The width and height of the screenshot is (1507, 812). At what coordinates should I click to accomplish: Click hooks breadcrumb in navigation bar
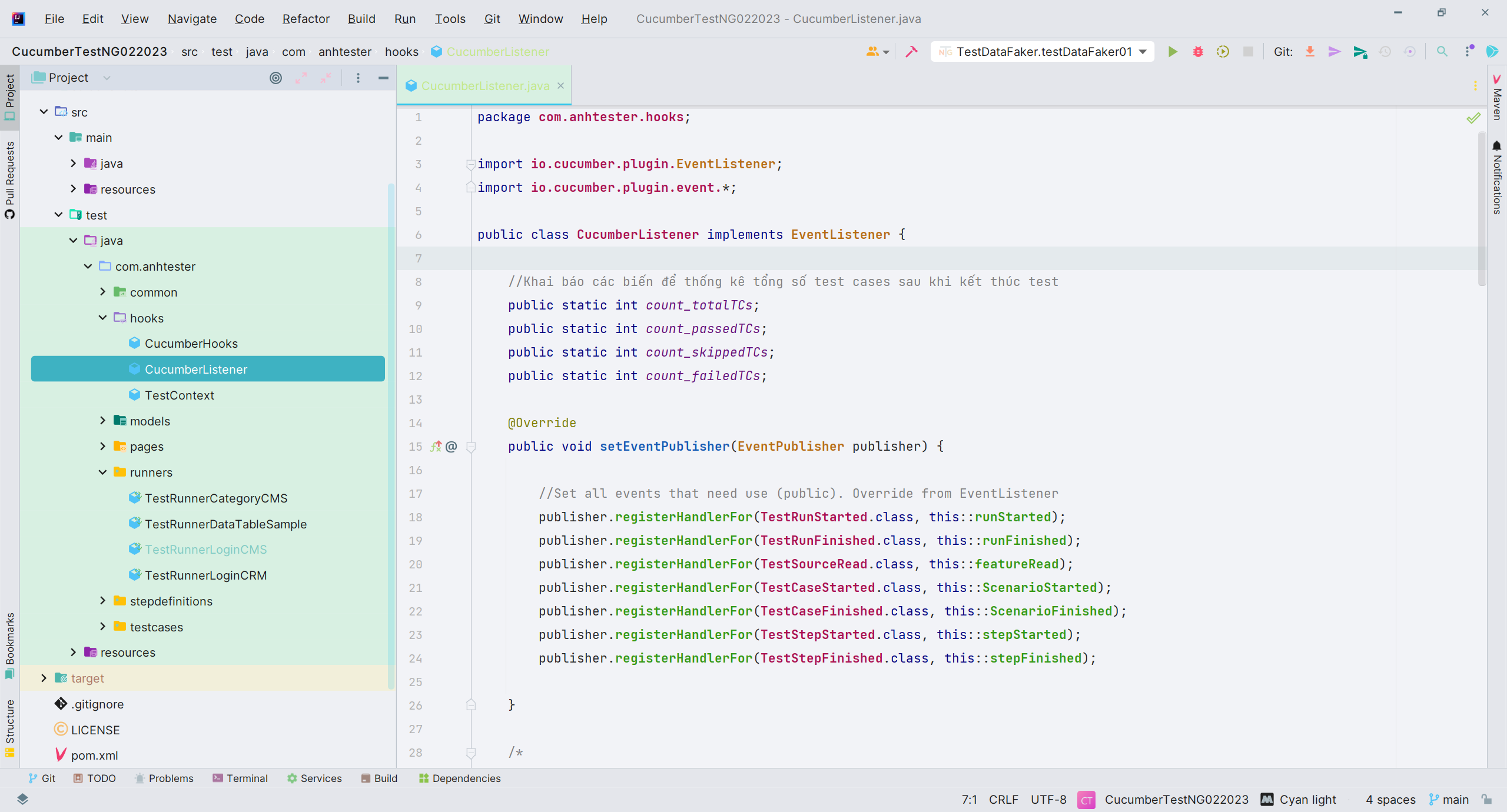[401, 52]
